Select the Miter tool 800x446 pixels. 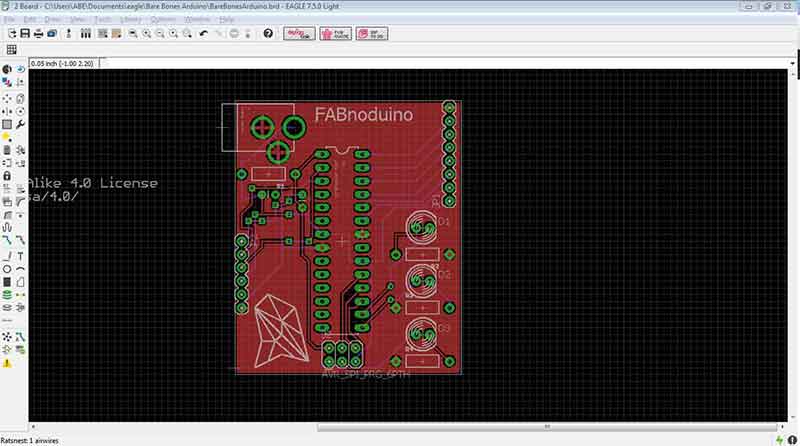coord(20,202)
